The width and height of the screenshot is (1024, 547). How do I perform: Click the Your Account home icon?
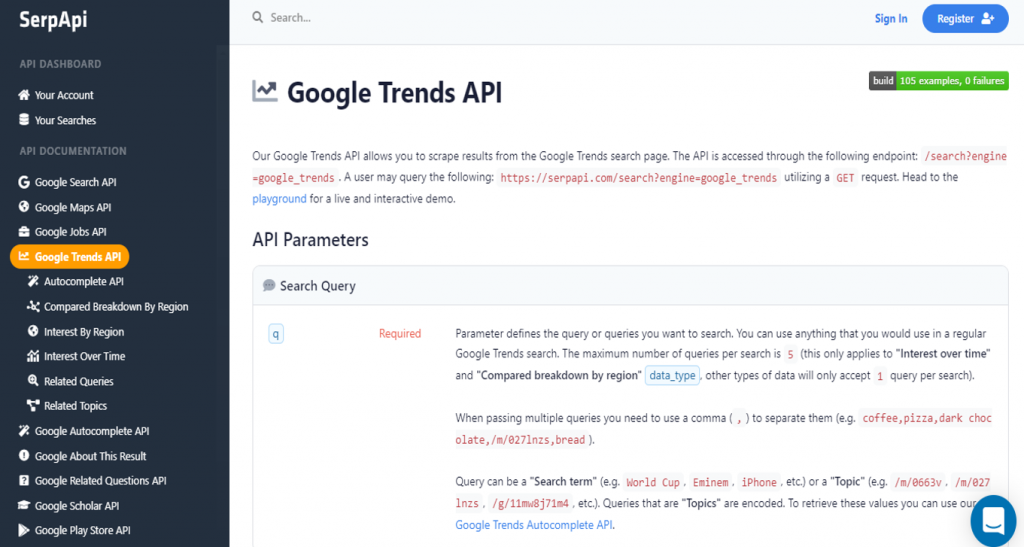[24, 95]
